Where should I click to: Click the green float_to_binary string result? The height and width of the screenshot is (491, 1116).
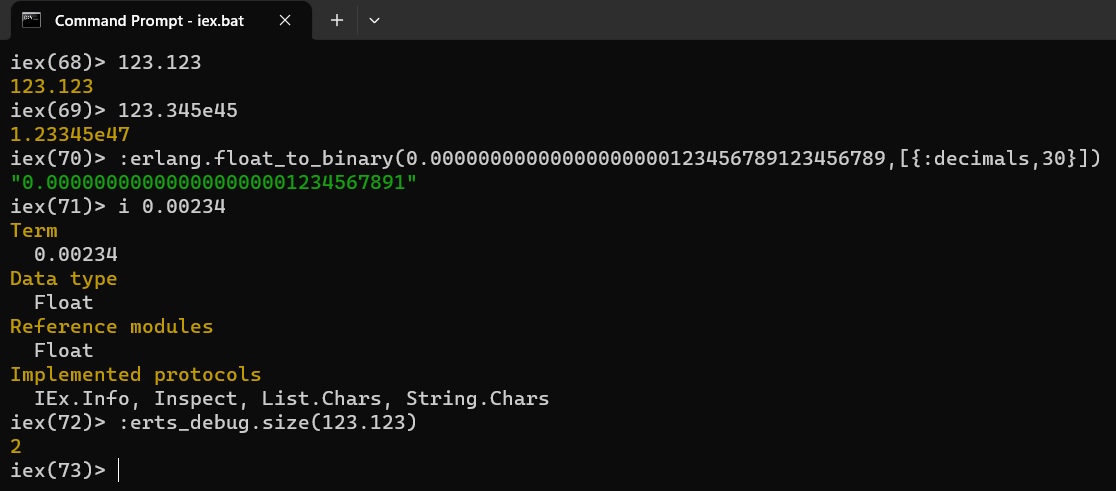pyautogui.click(x=214, y=183)
